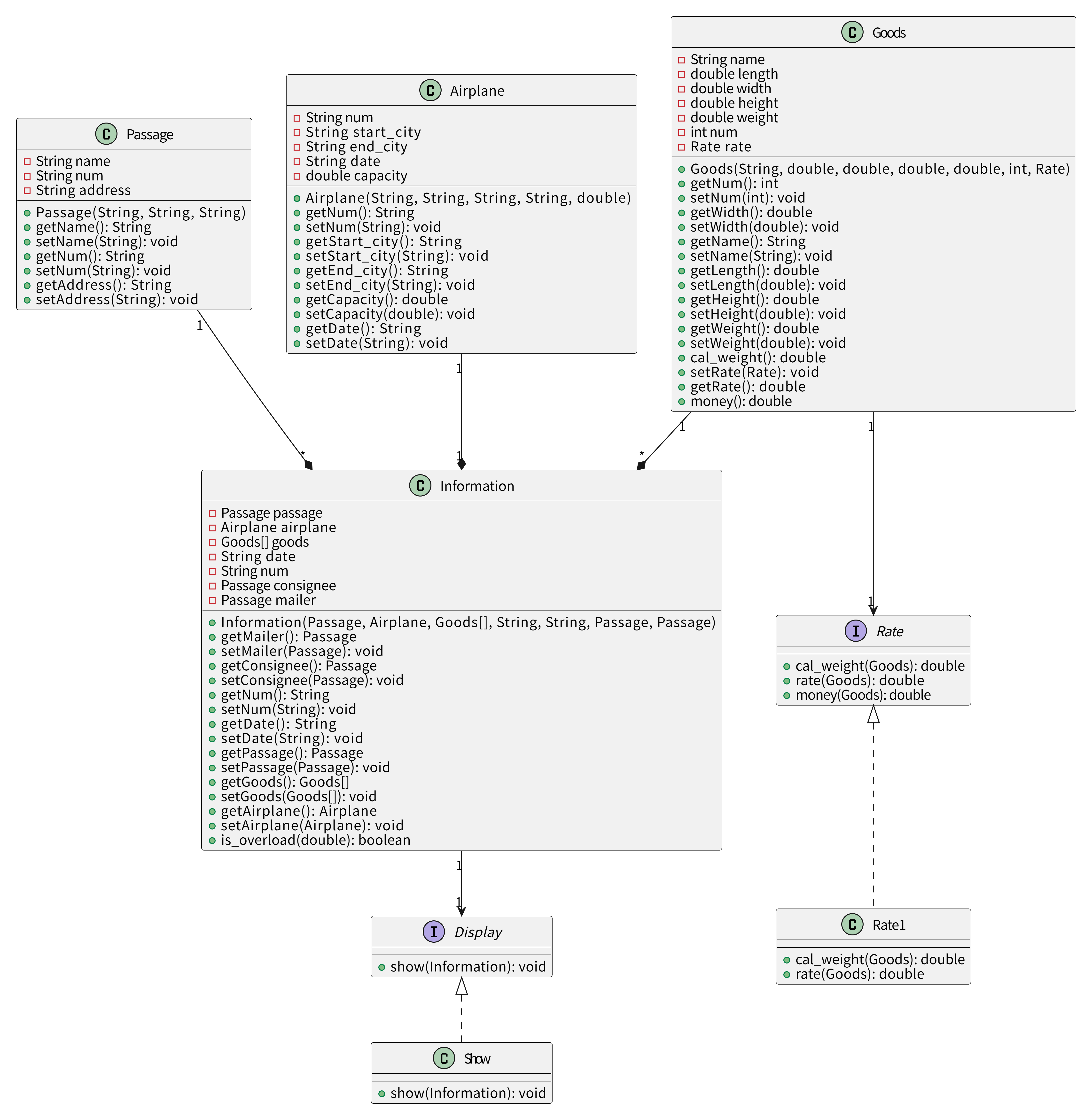
Task: Click the Passage class C icon
Action: tap(106, 134)
